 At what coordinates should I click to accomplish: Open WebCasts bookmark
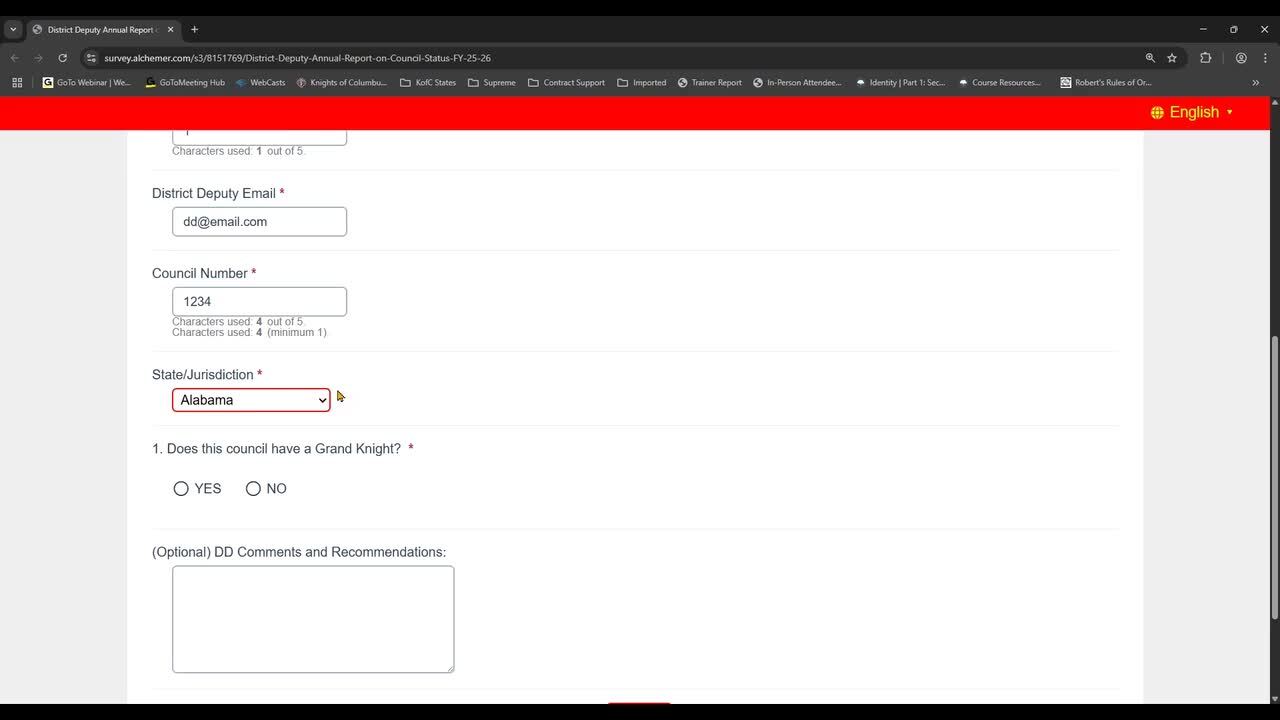pyautogui.click(x=261, y=83)
